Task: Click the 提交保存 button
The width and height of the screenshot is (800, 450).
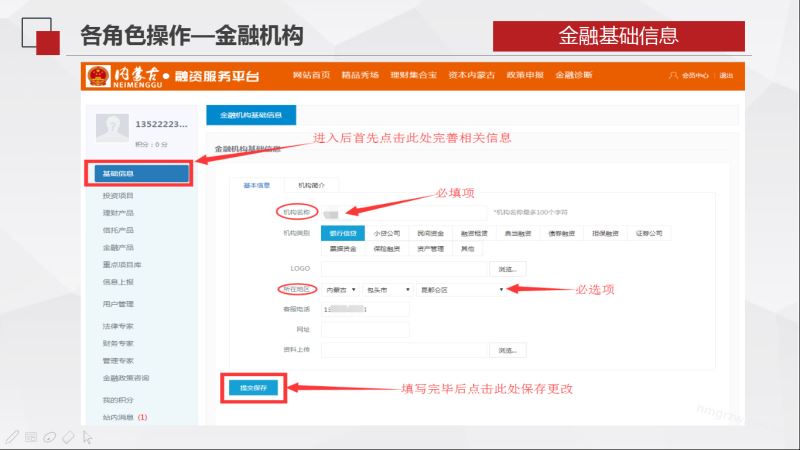Action: pyautogui.click(x=253, y=387)
